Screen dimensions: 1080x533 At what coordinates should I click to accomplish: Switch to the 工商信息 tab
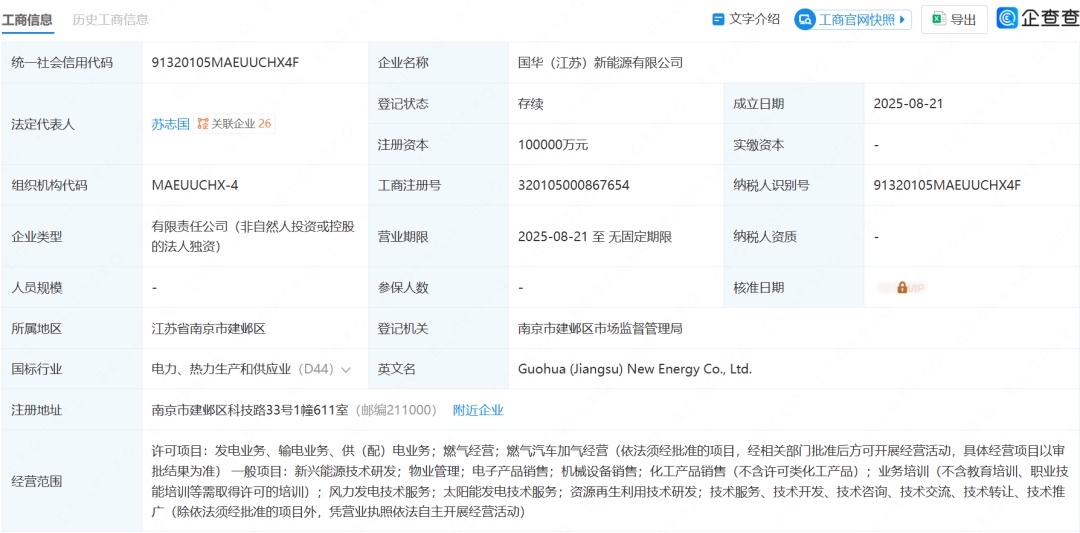[27, 19]
